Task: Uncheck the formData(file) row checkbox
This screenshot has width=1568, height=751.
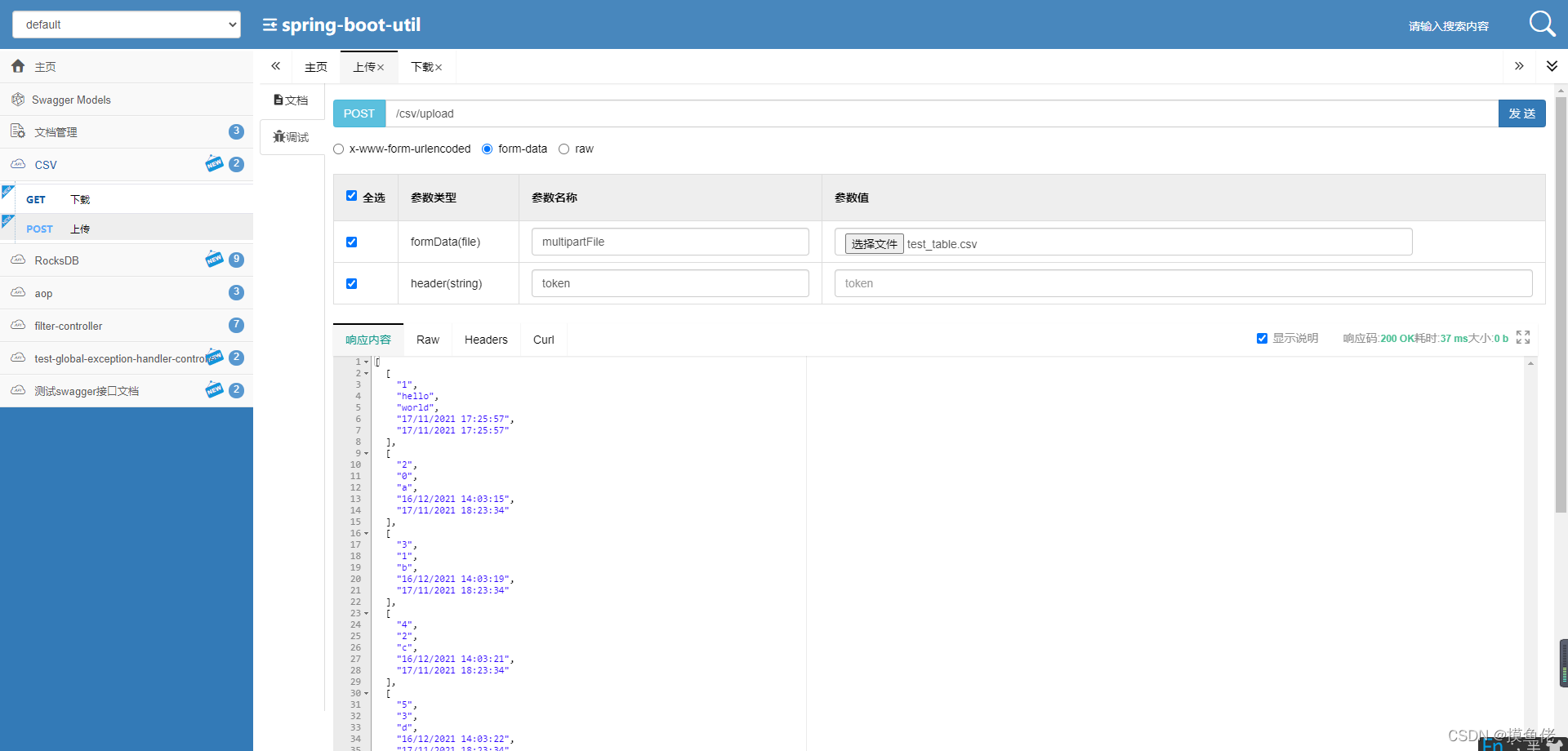Action: 351,242
